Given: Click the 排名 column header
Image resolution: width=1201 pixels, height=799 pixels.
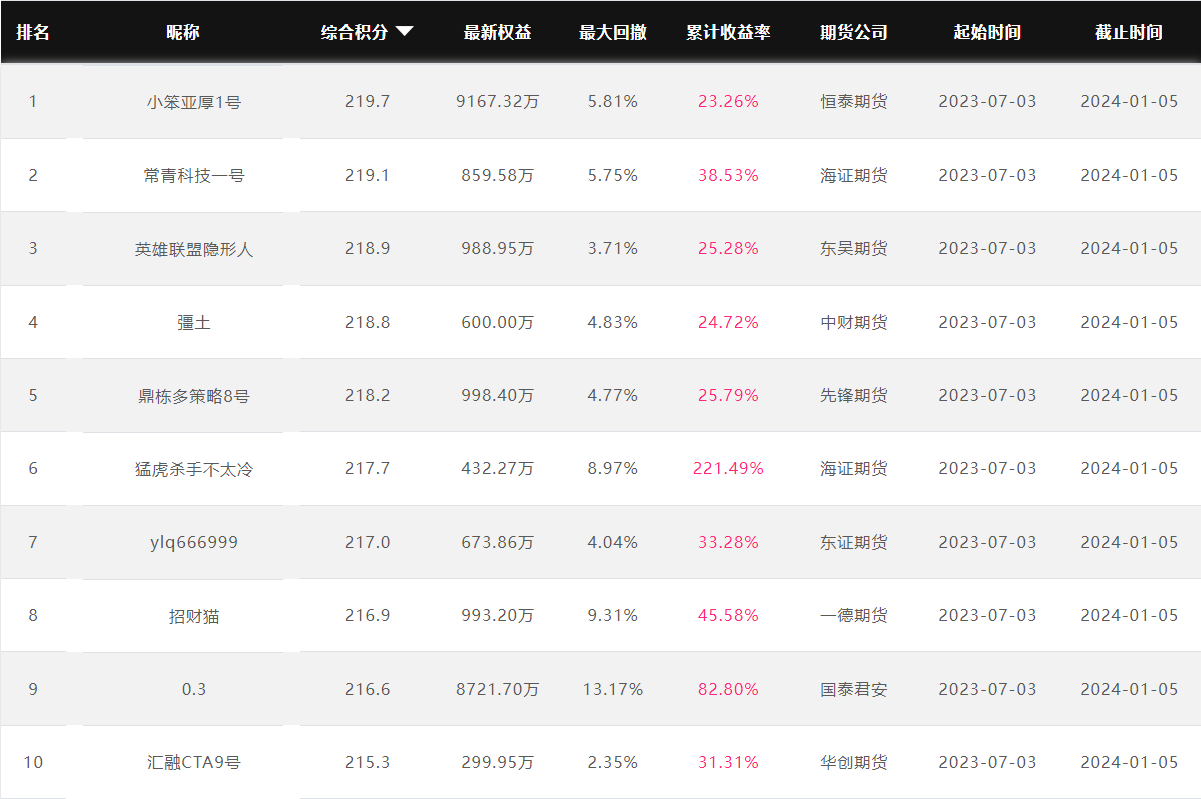Looking at the screenshot, I should tap(33, 32).
